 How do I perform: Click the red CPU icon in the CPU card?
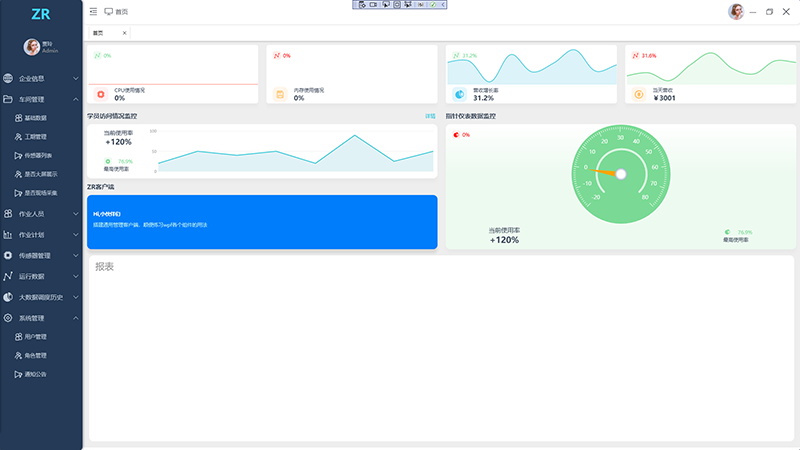(x=101, y=94)
